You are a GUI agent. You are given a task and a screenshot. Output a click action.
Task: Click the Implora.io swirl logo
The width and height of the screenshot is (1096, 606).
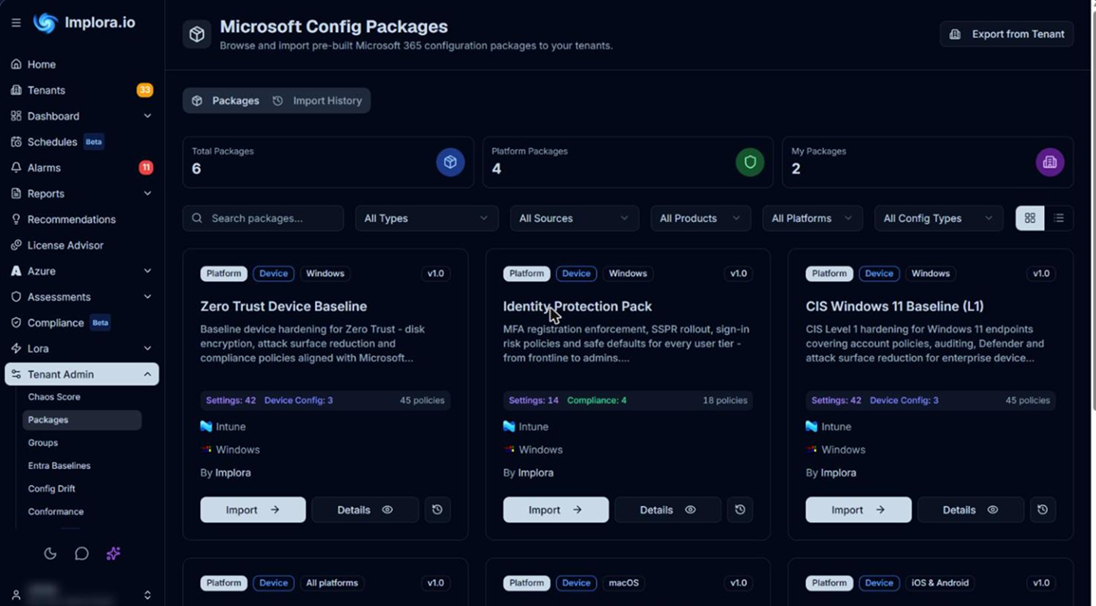45,22
